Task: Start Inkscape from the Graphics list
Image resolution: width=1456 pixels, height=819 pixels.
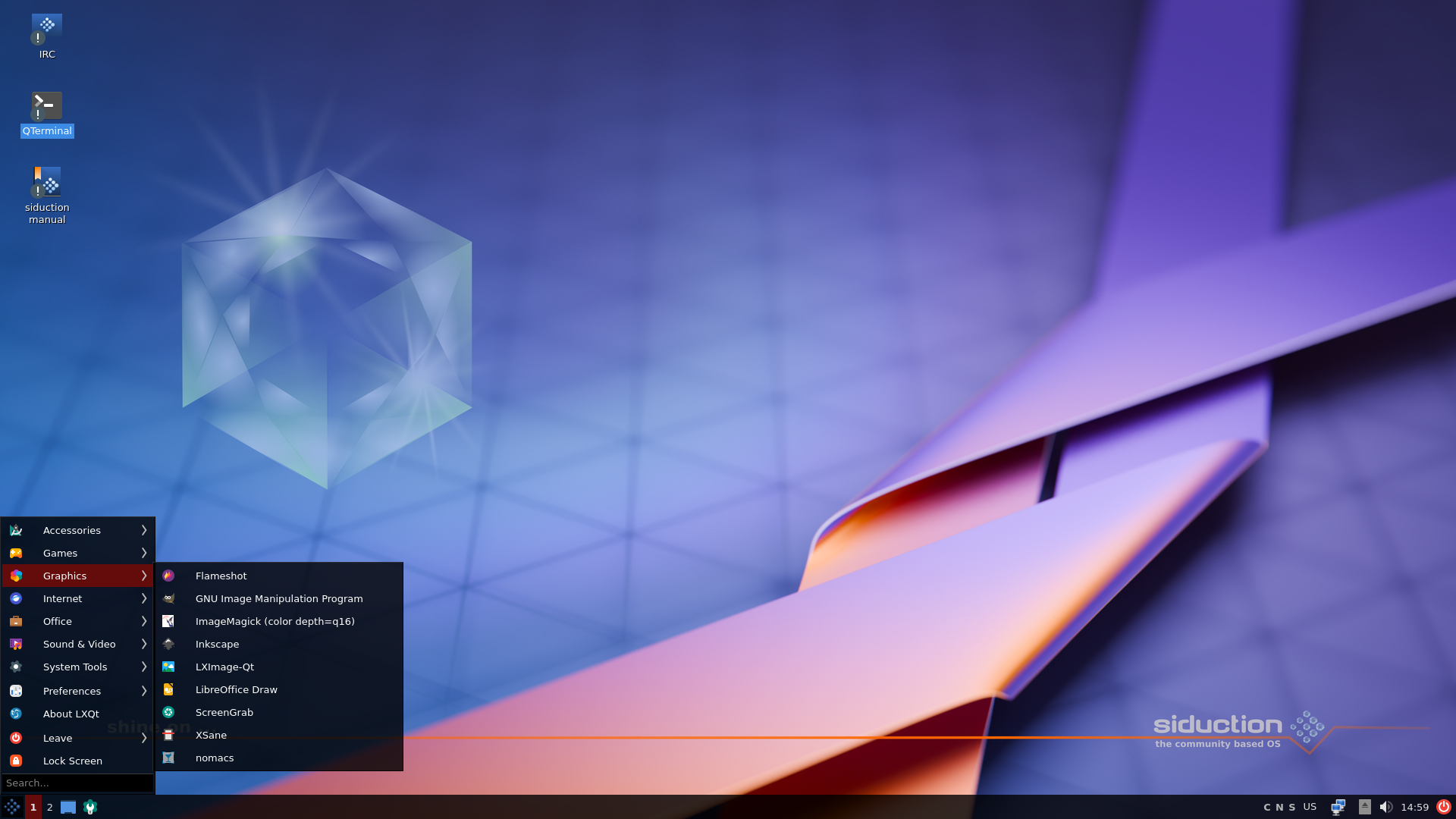Action: 278,644
